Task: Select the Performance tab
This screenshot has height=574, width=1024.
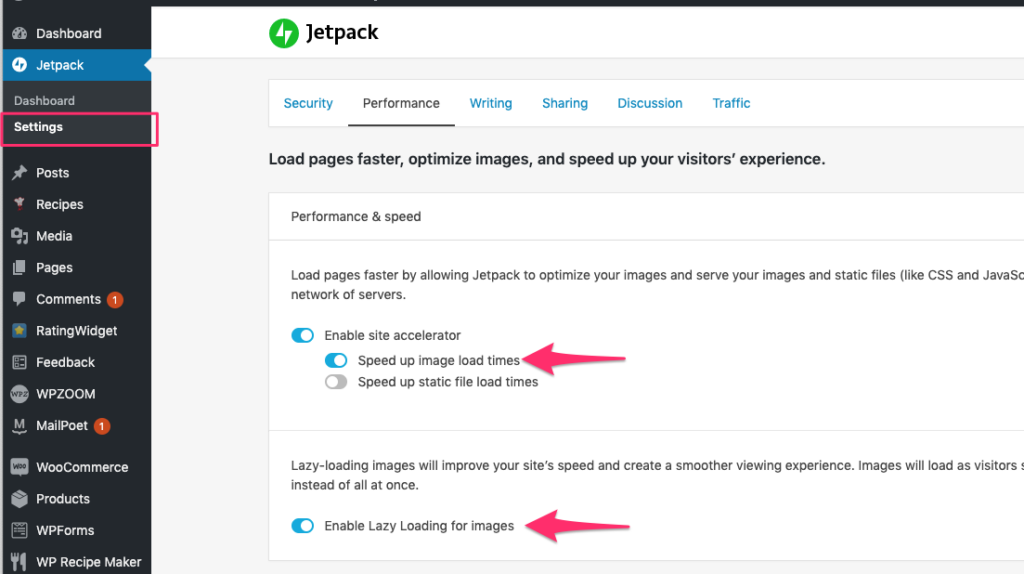Action: click(x=401, y=103)
